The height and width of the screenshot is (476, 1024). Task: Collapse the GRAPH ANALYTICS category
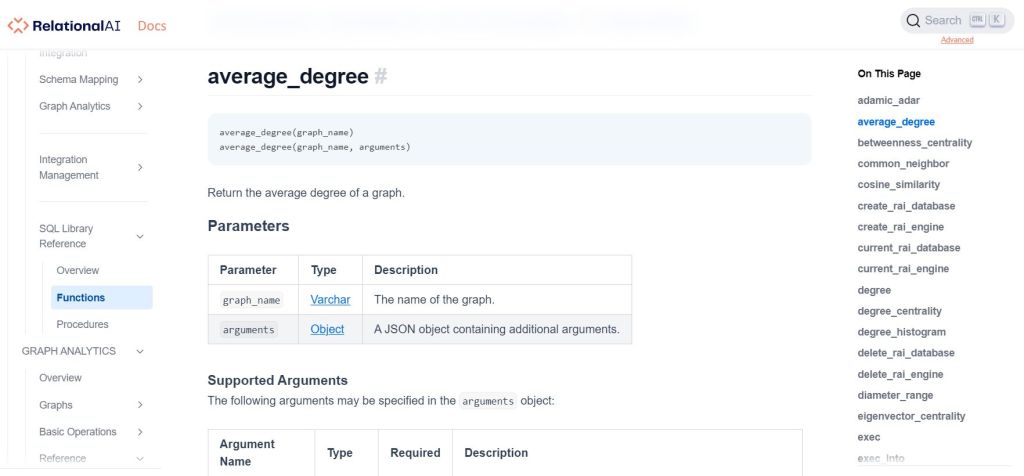tap(140, 351)
